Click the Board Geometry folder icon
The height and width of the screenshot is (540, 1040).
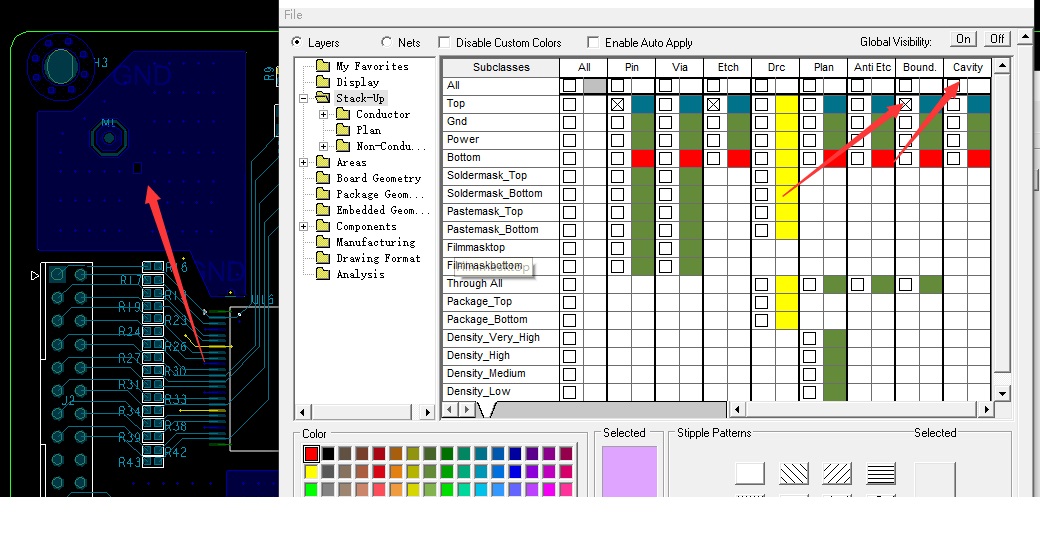tap(322, 178)
